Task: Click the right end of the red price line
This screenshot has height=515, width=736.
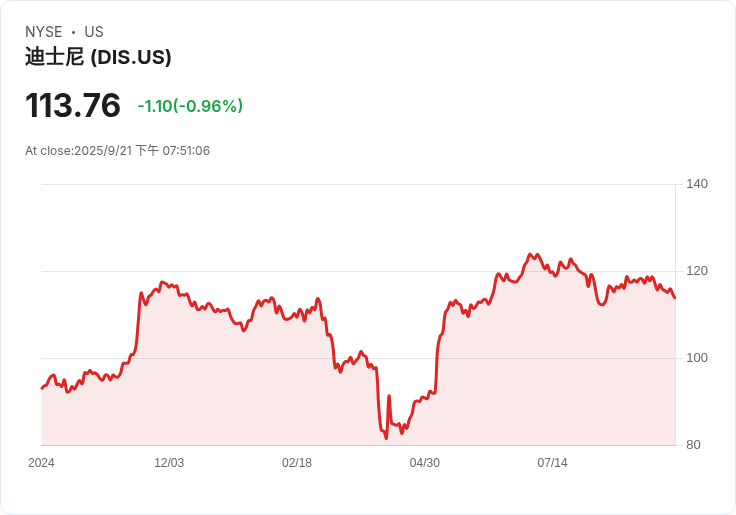Action: [x=675, y=297]
